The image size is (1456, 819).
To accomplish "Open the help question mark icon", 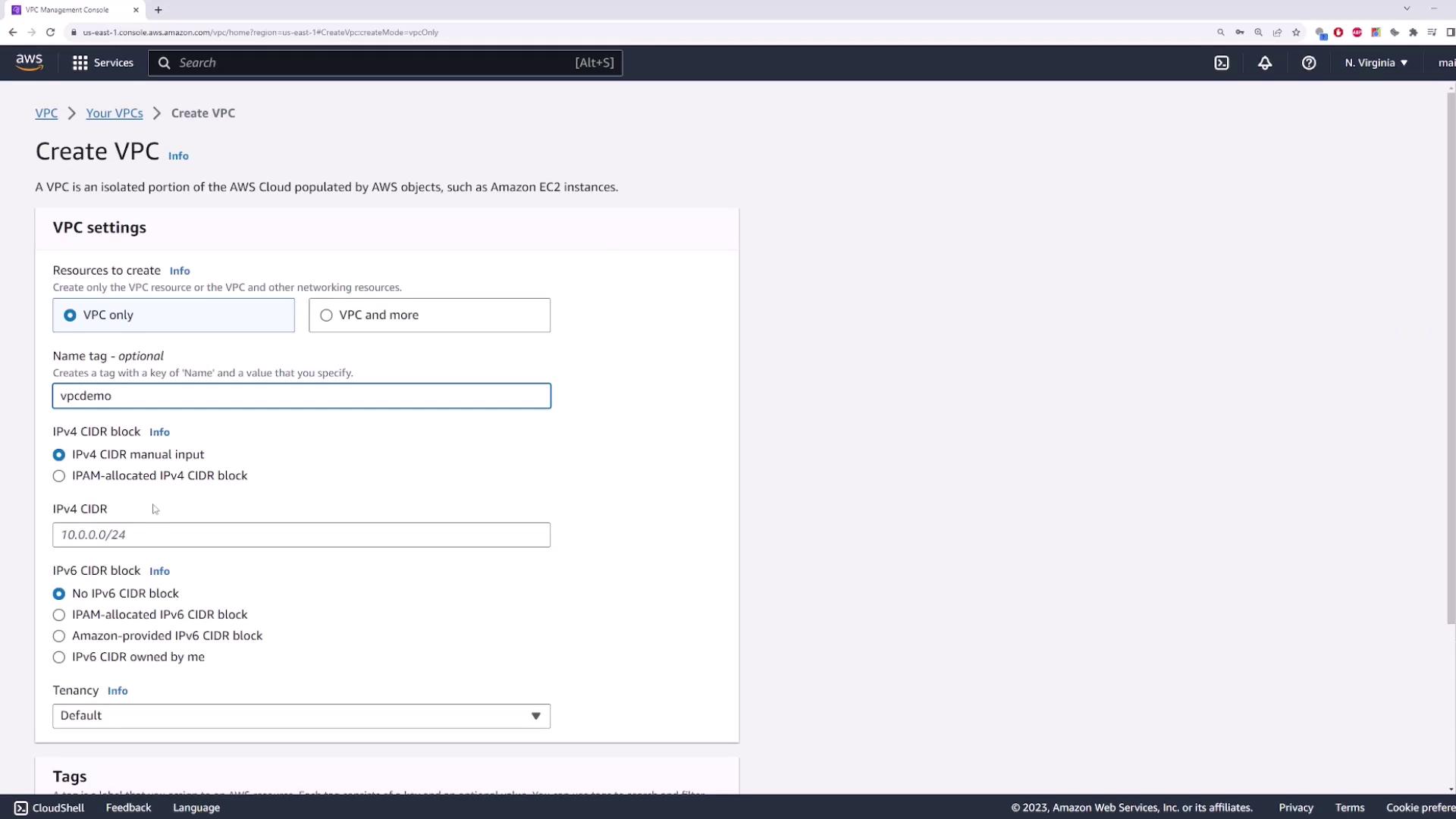I will [1309, 63].
